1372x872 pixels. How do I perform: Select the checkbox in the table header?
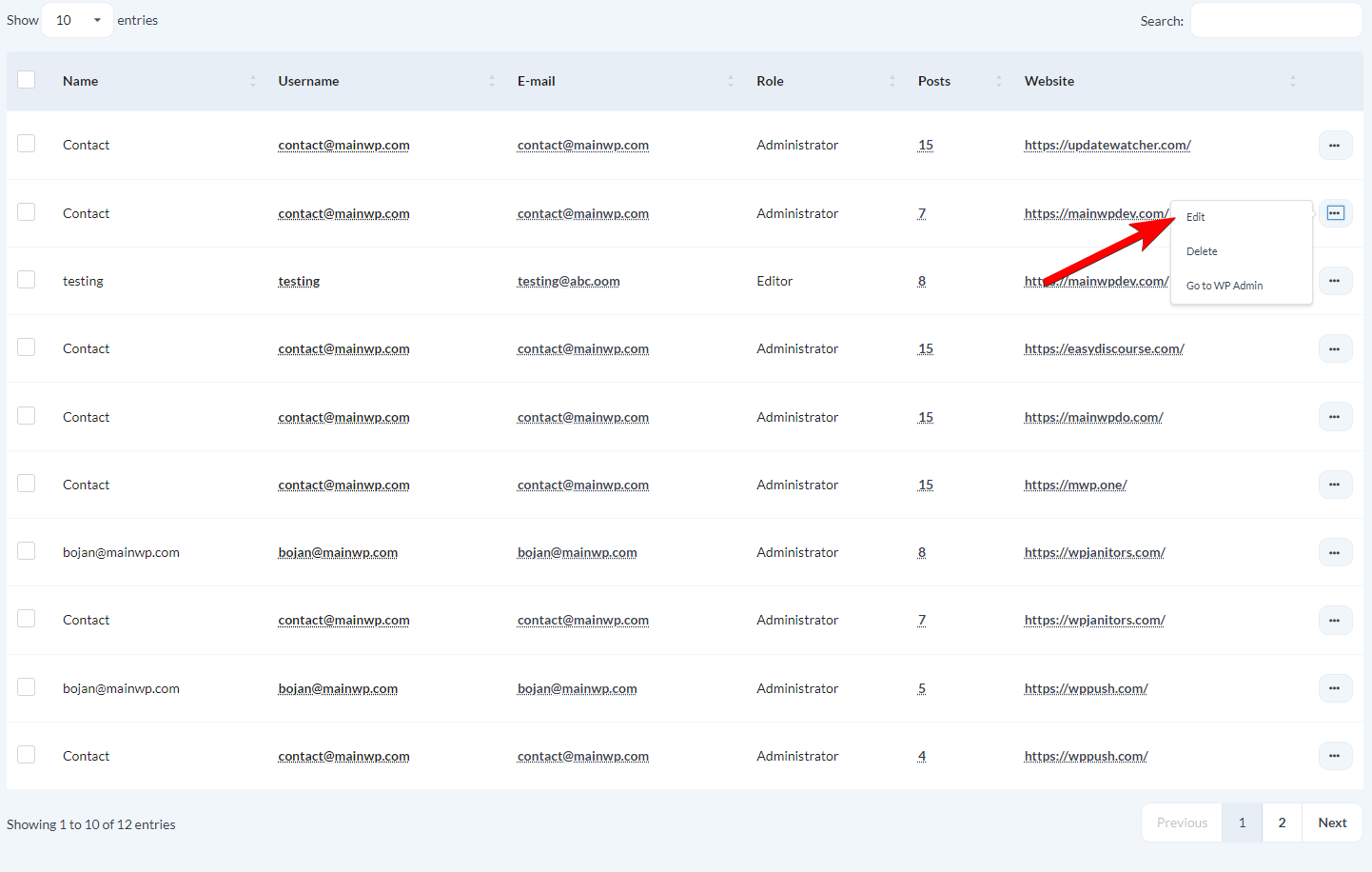[26, 79]
